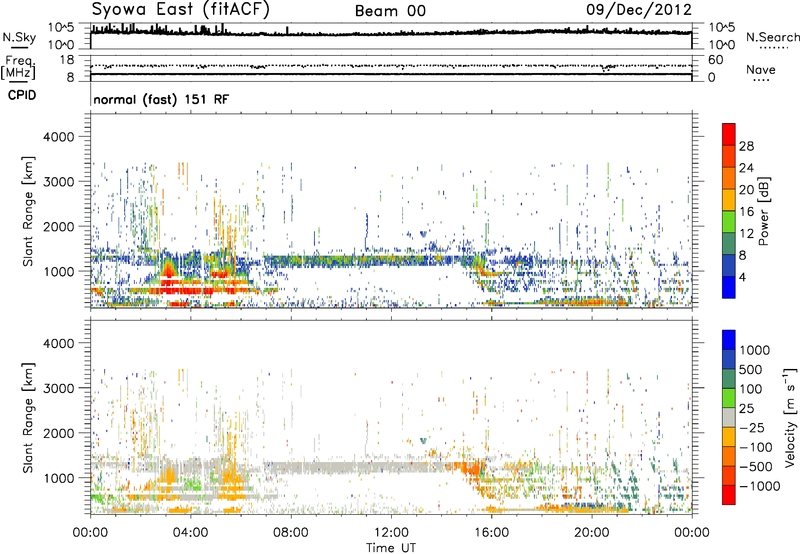Image resolution: width=800 pixels, height=554 pixels.
Task: Click the velocity panel 'Slant Range [km]' label
Action: pyautogui.click(x=28, y=418)
